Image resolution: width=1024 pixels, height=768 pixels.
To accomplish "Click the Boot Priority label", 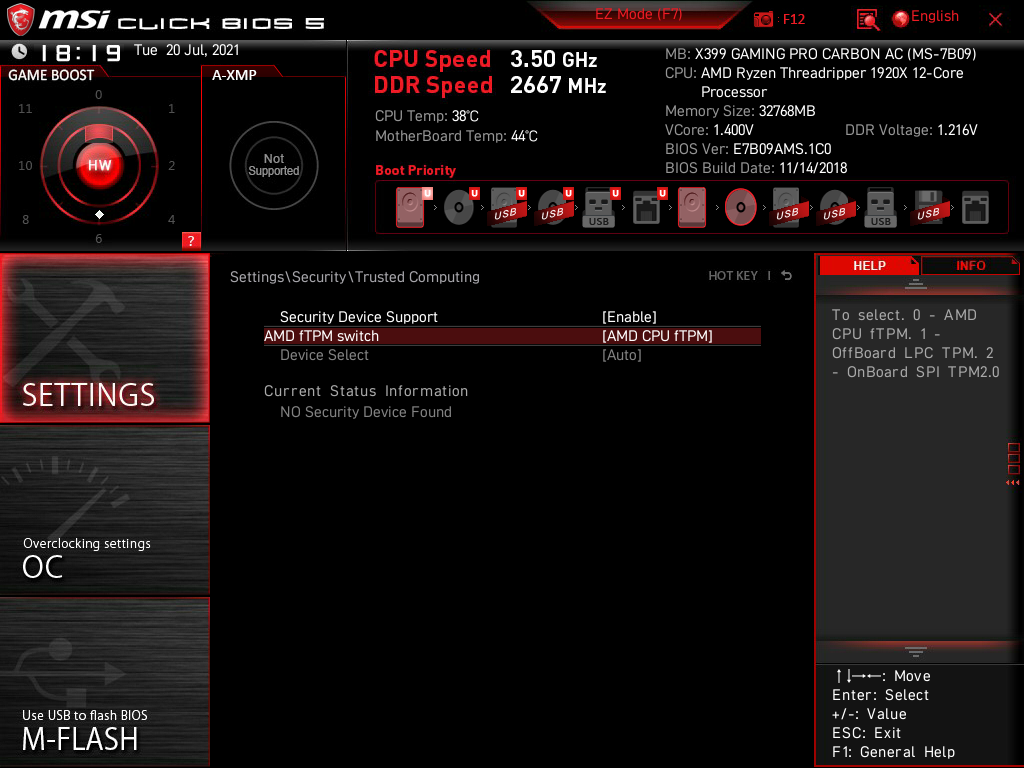I will tap(415, 170).
